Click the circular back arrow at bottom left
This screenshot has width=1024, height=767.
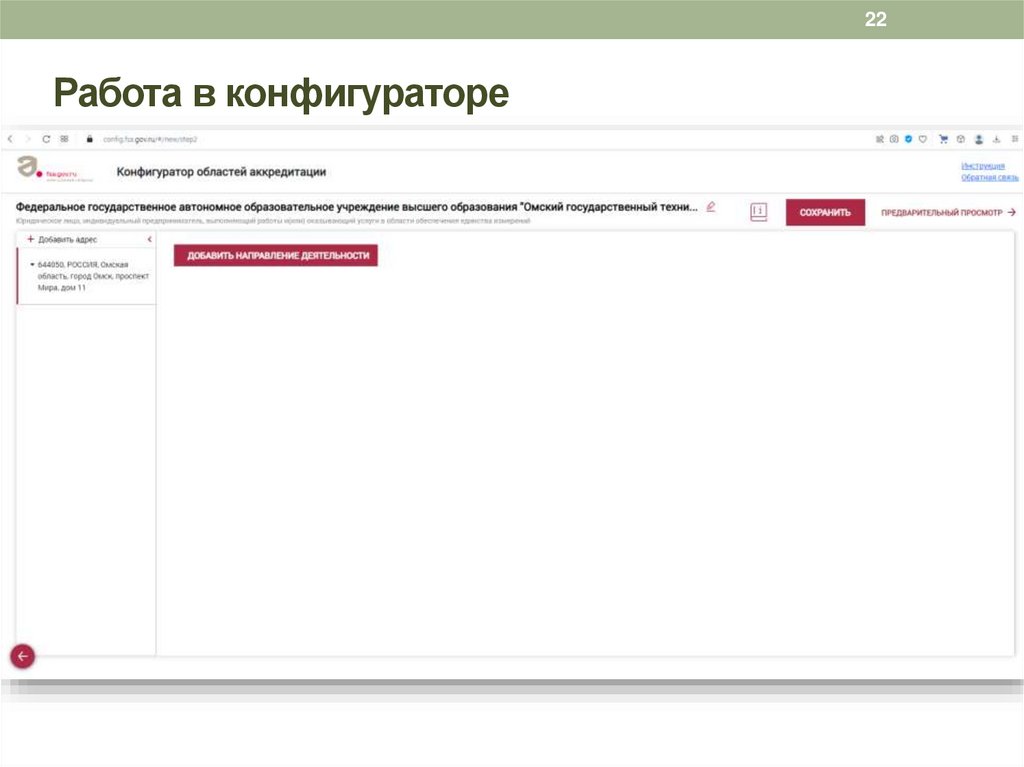[x=21, y=655]
